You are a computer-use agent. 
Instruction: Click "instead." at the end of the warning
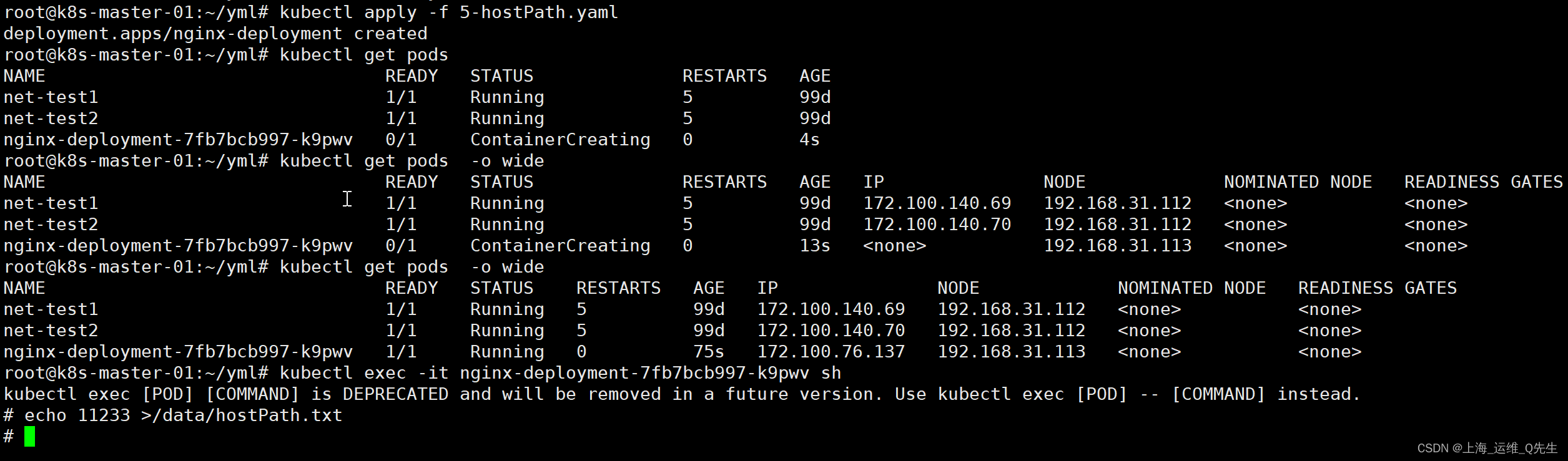click(x=1319, y=394)
